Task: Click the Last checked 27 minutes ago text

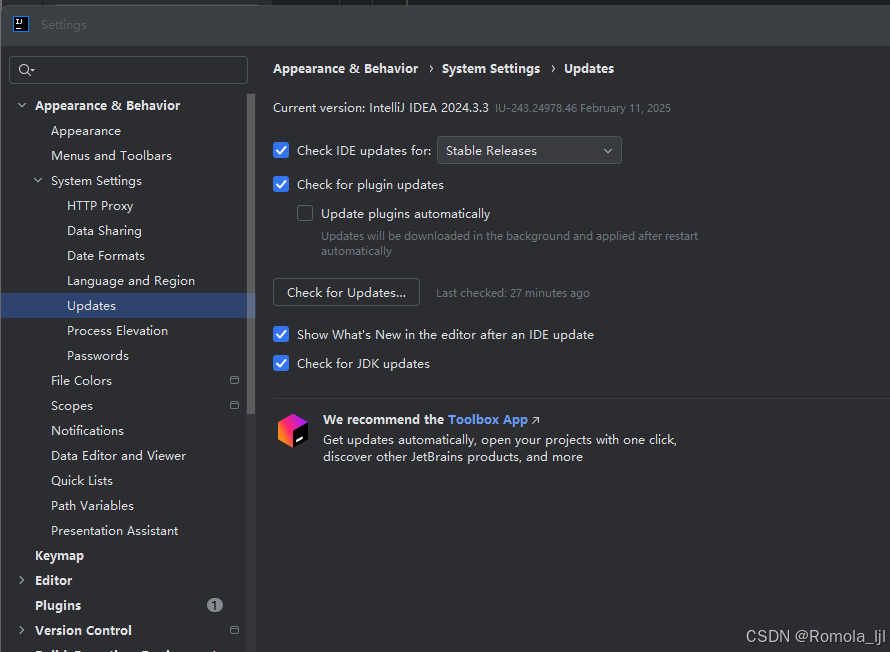Action: (513, 293)
